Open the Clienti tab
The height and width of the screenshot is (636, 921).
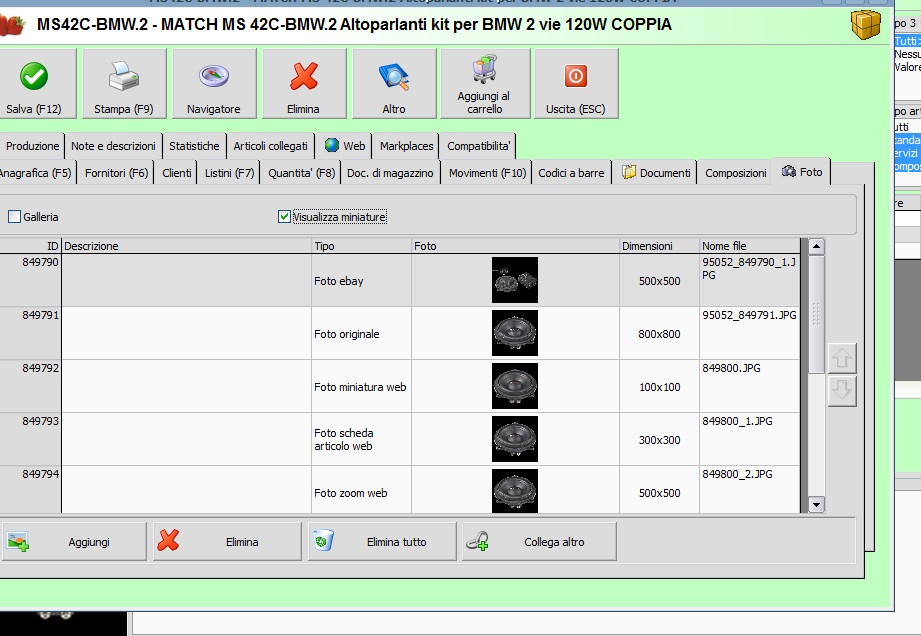point(177,173)
